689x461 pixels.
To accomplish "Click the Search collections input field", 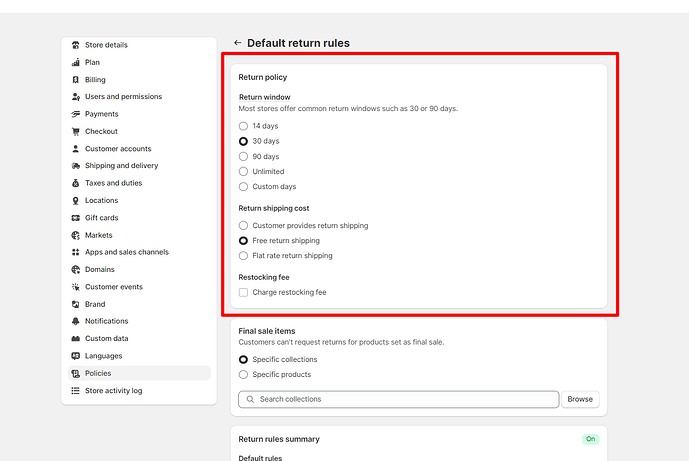I will pos(400,399).
